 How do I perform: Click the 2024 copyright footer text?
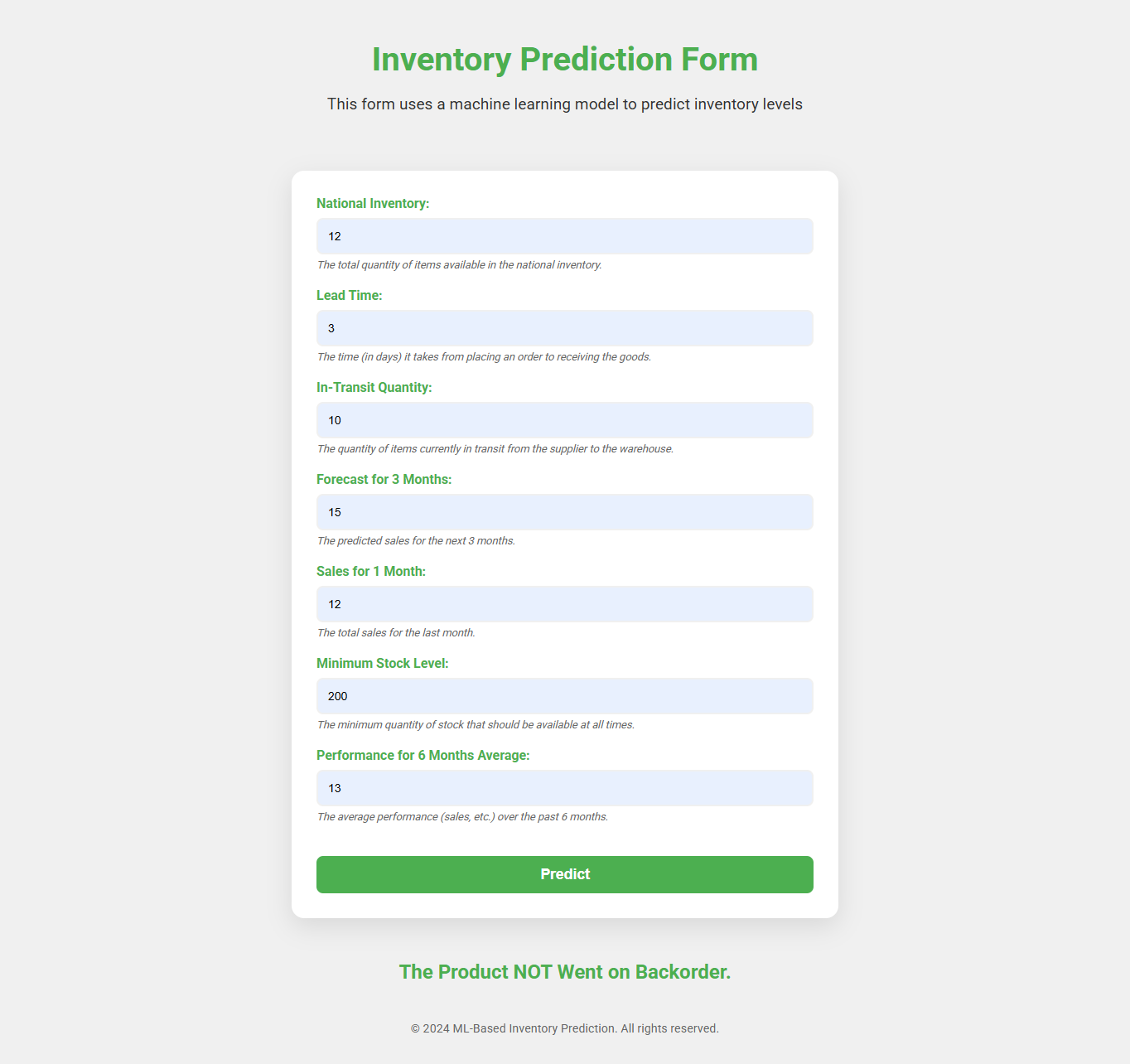pyautogui.click(x=565, y=1028)
